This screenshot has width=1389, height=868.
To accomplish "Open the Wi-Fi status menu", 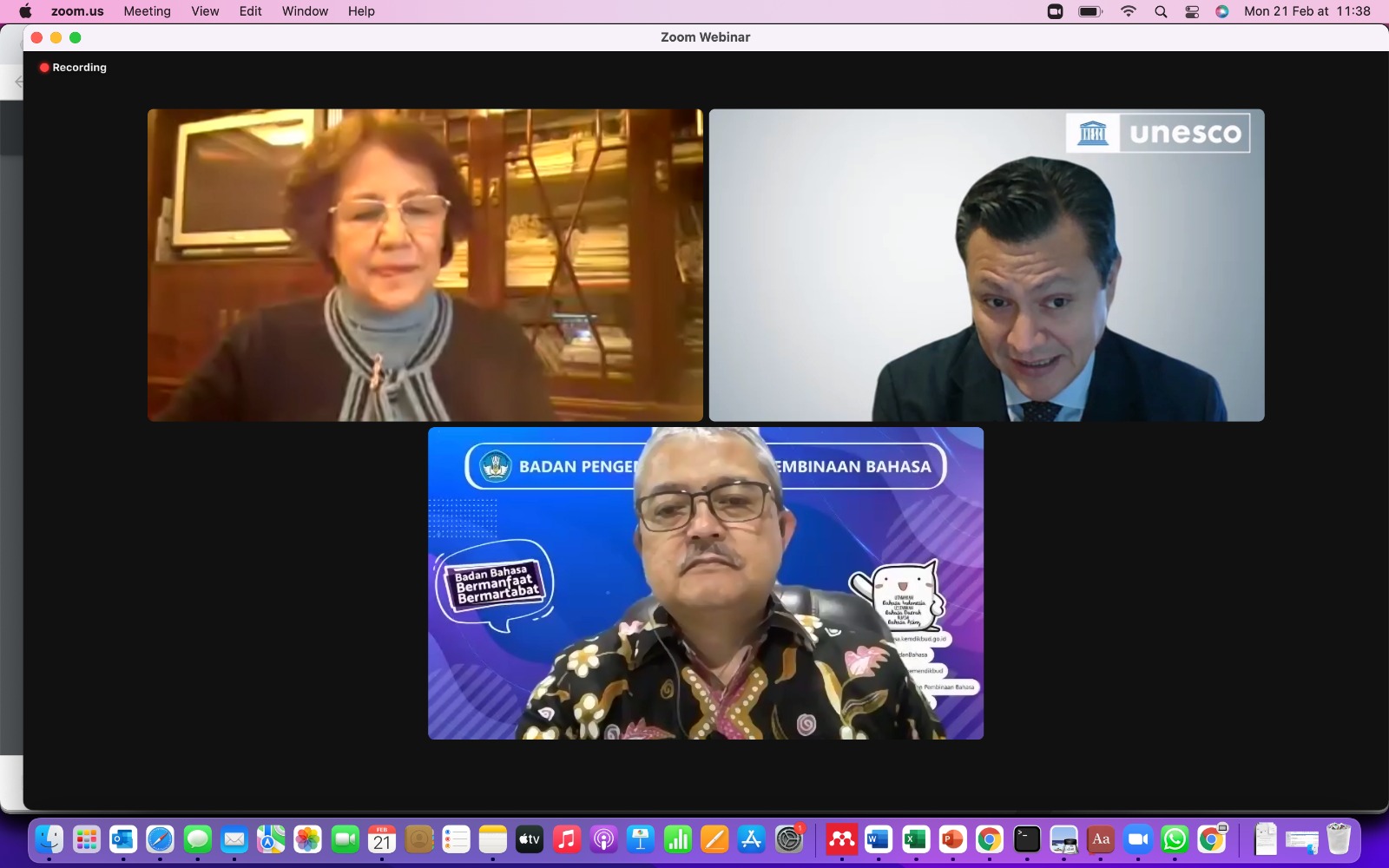I will 1129,11.
